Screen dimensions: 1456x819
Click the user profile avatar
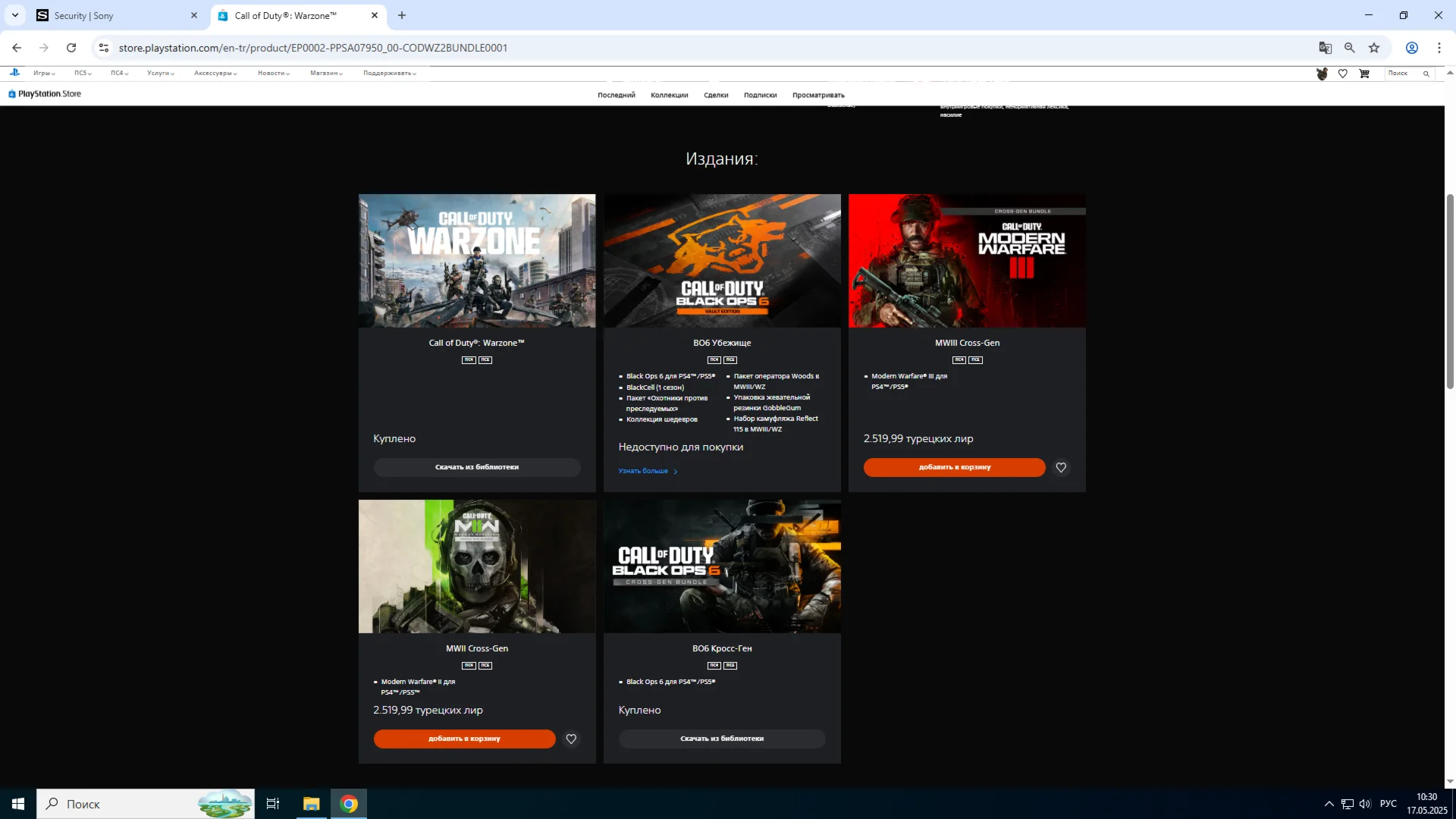click(1322, 74)
